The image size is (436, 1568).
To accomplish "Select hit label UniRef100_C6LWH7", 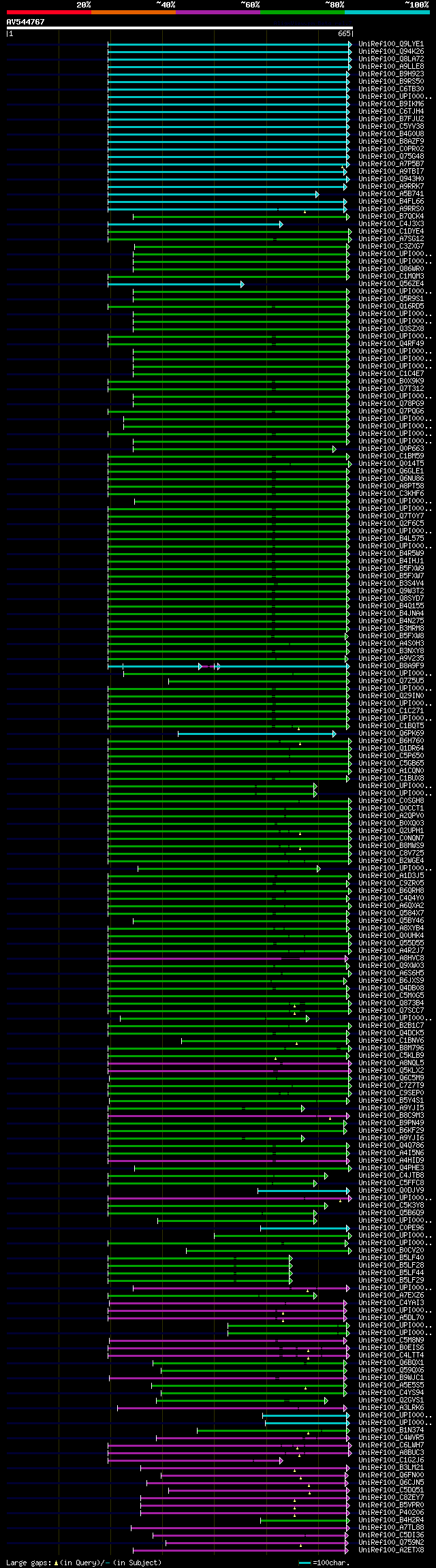I will click(x=391, y=1445).
